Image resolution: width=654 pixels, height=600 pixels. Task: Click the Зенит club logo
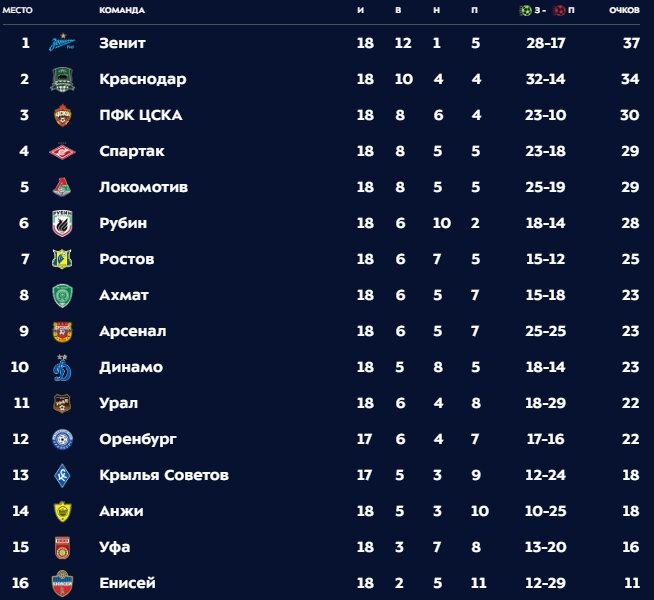pos(62,43)
